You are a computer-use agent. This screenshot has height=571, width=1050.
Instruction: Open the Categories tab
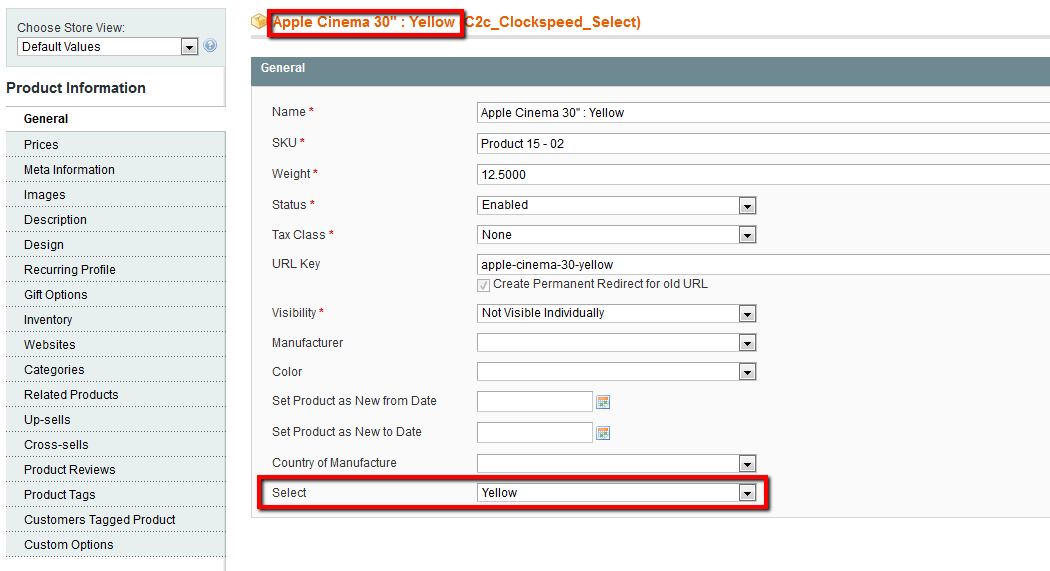pos(116,370)
